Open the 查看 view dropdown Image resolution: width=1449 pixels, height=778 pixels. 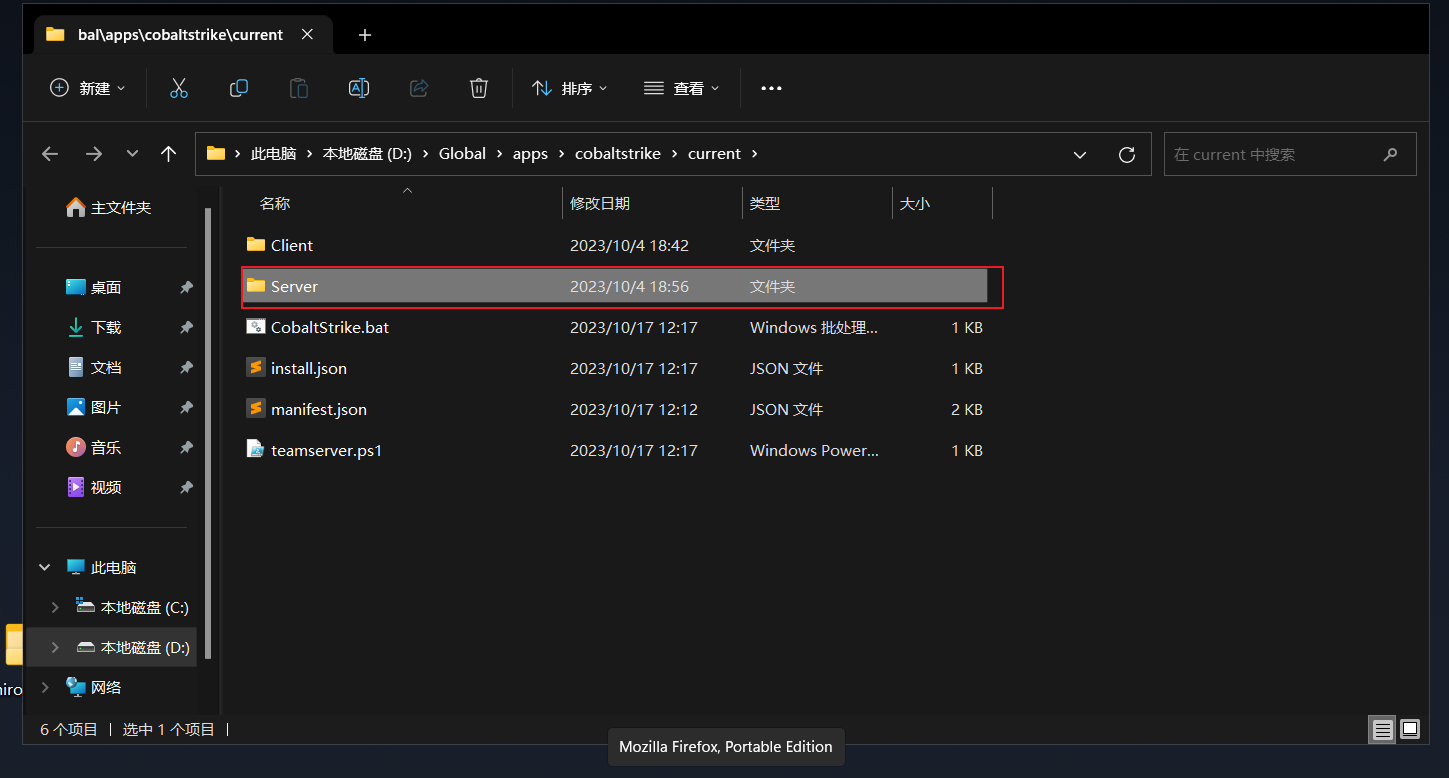pyautogui.click(x=682, y=88)
